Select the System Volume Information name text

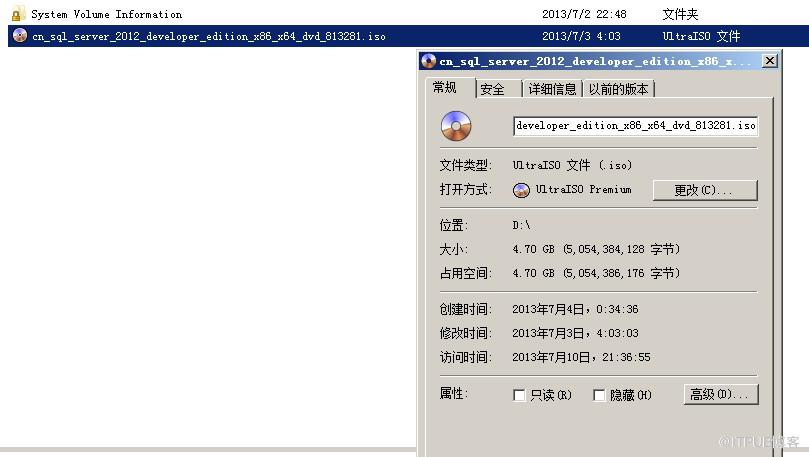pyautogui.click(x=106, y=14)
